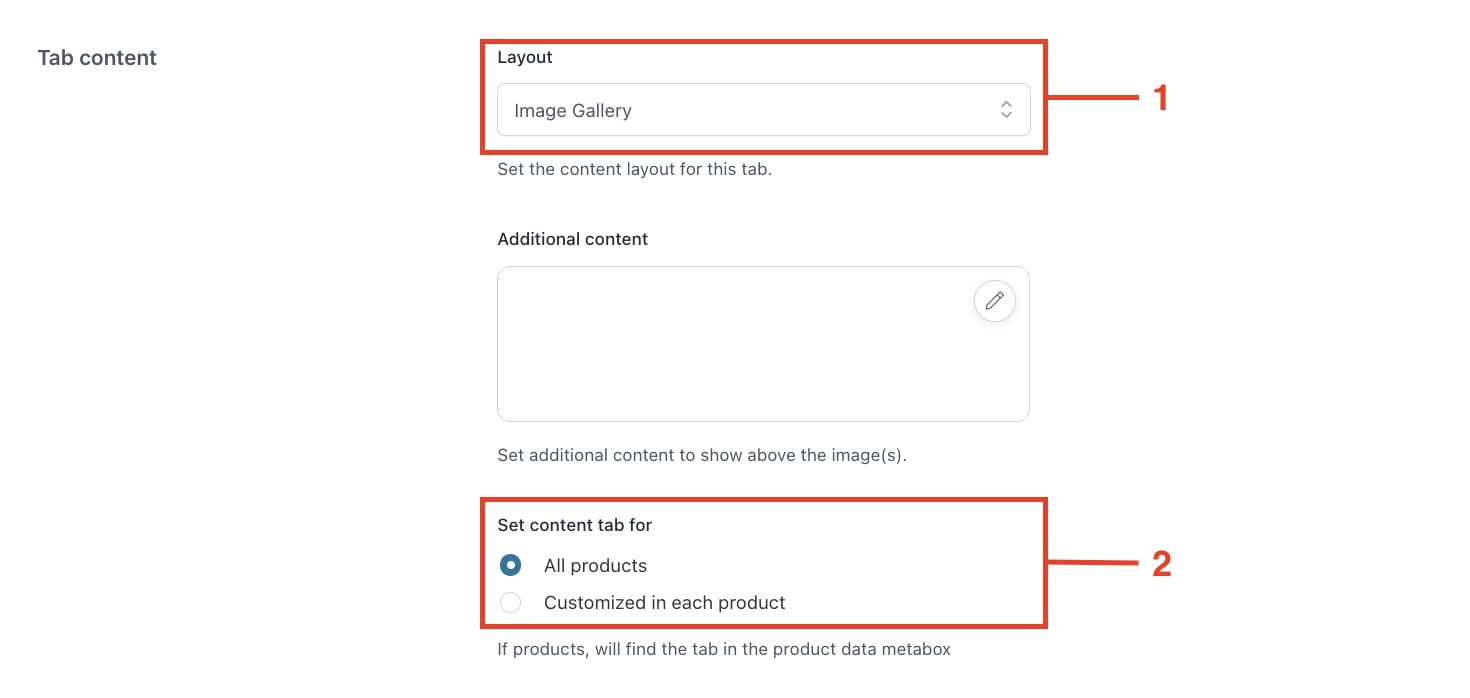Image resolution: width=1470 pixels, height=698 pixels.
Task: Click the "Image Gallery" selected value text
Action: tap(573, 111)
